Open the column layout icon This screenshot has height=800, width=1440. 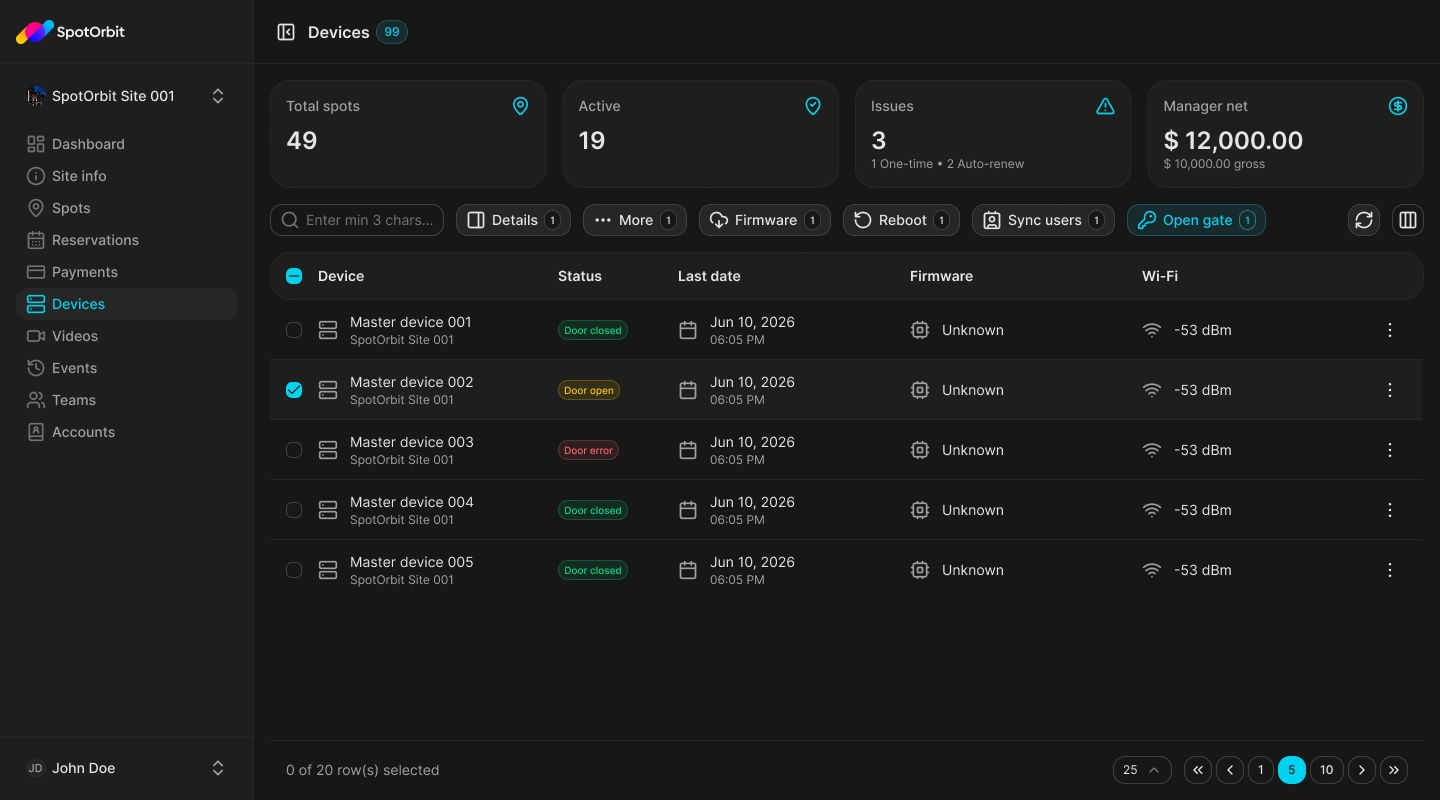(1408, 220)
